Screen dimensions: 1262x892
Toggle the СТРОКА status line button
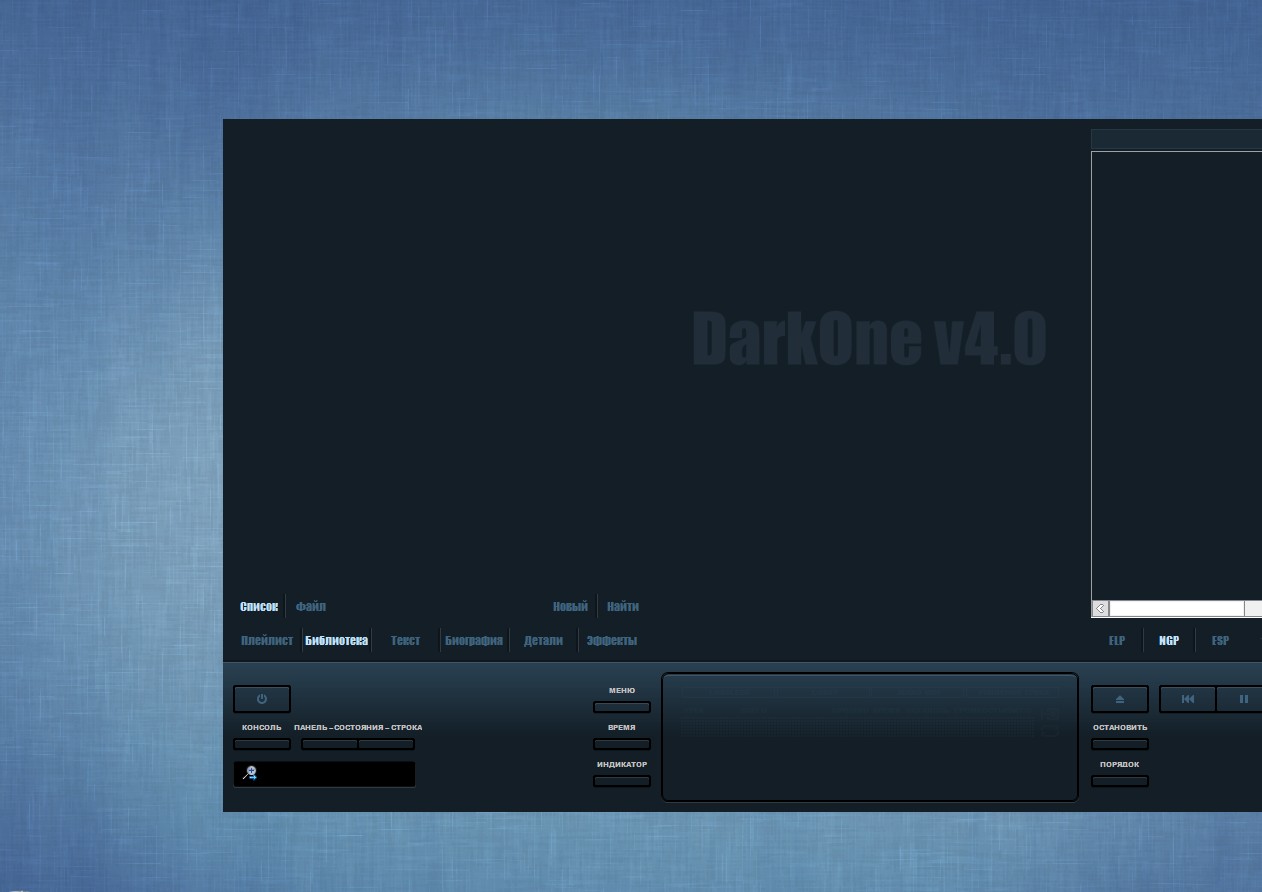(386, 744)
